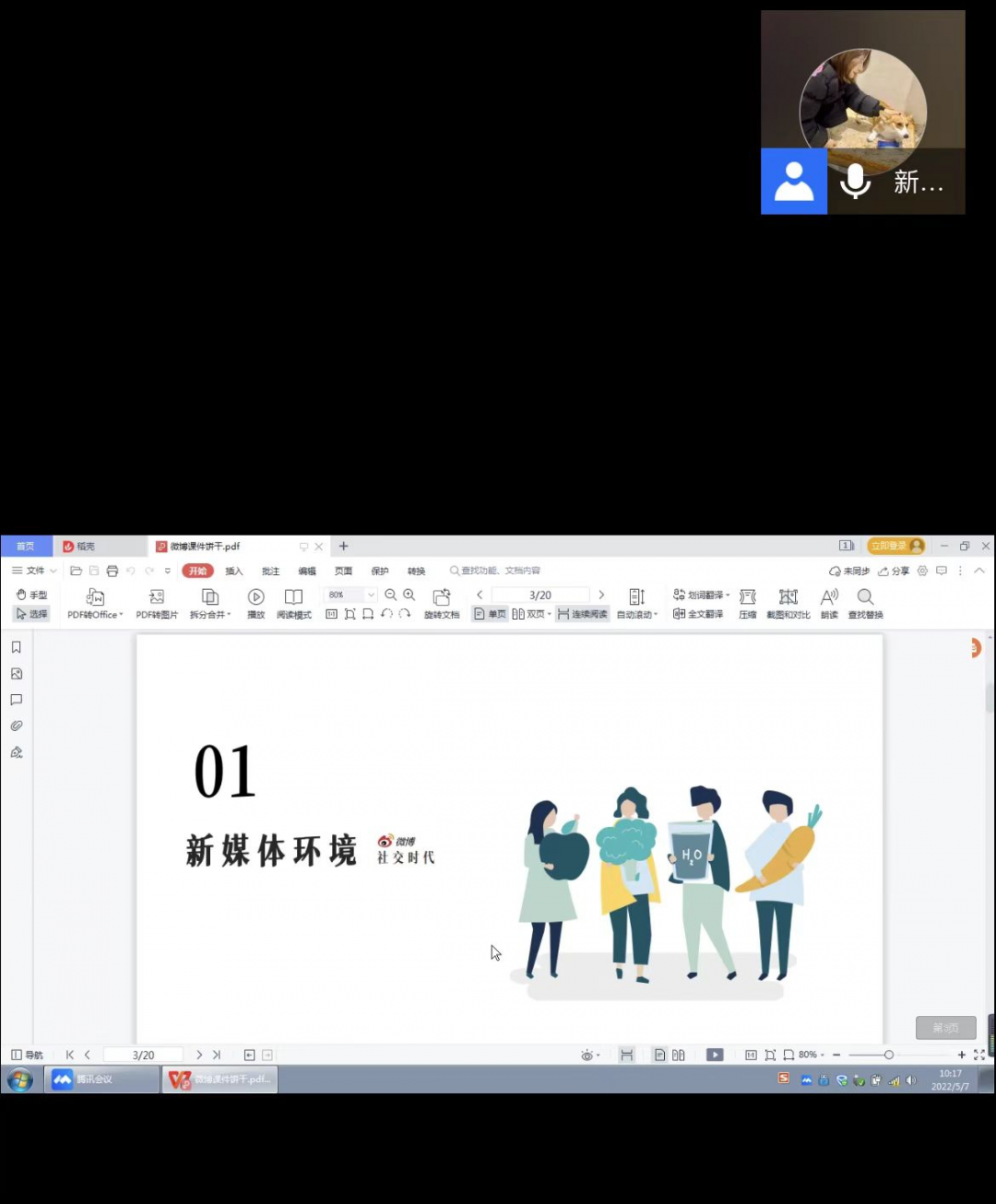Click the 朗读 read aloud icon

pos(829,597)
